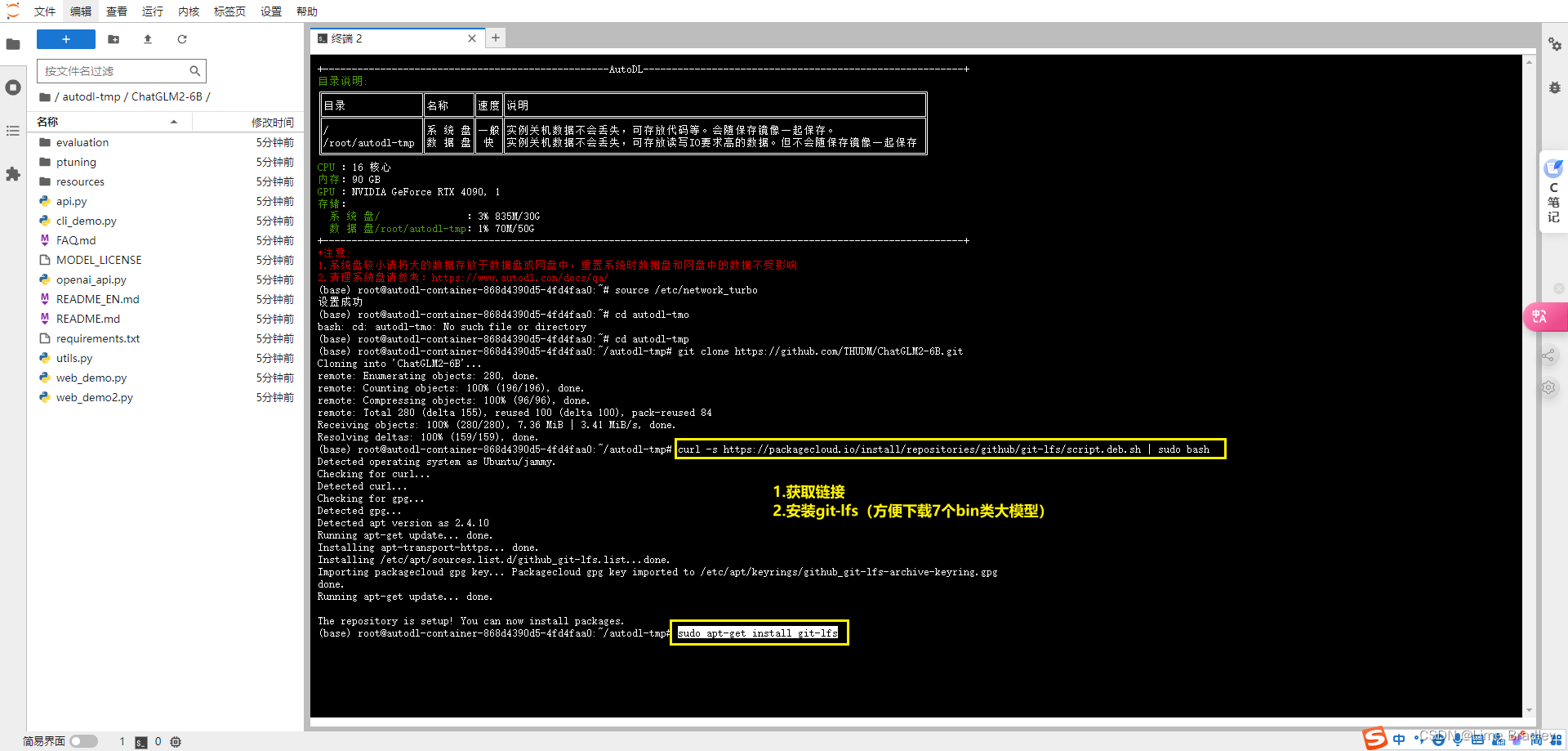Open the 查看 menu
This screenshot has height=751, width=1568.
[117, 11]
